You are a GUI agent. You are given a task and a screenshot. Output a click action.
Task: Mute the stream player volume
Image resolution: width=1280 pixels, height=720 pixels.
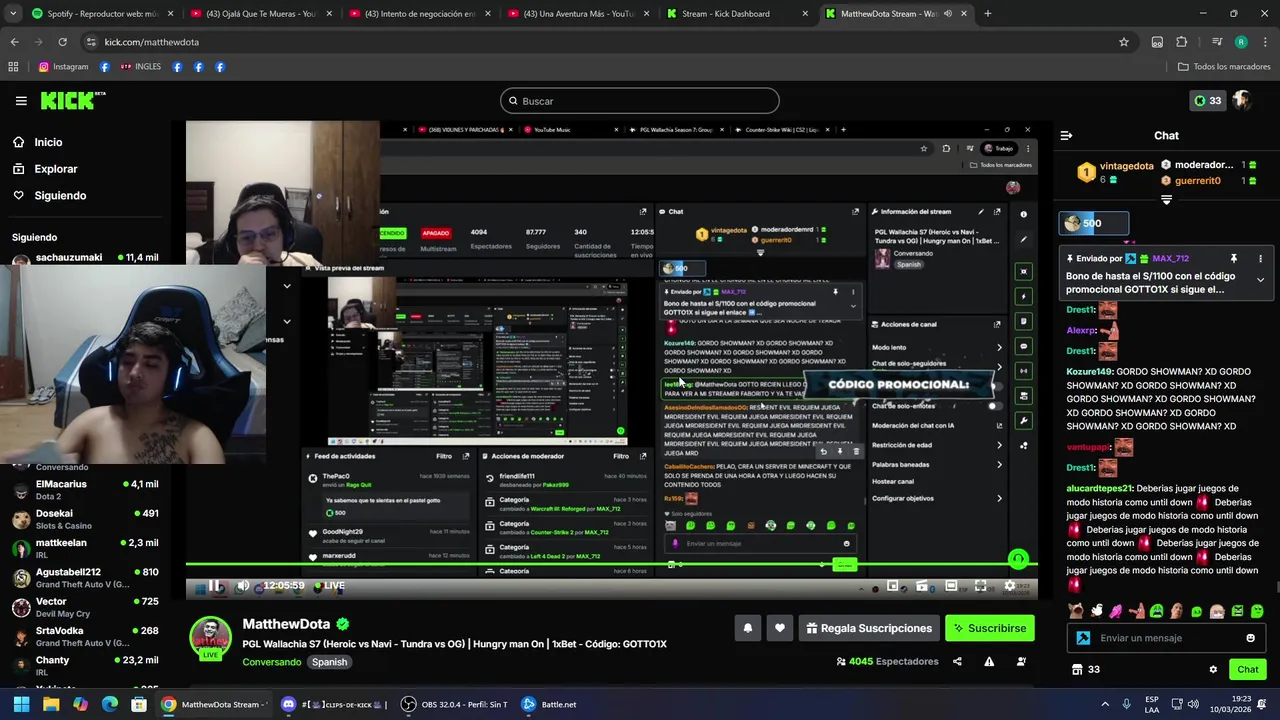click(x=243, y=586)
